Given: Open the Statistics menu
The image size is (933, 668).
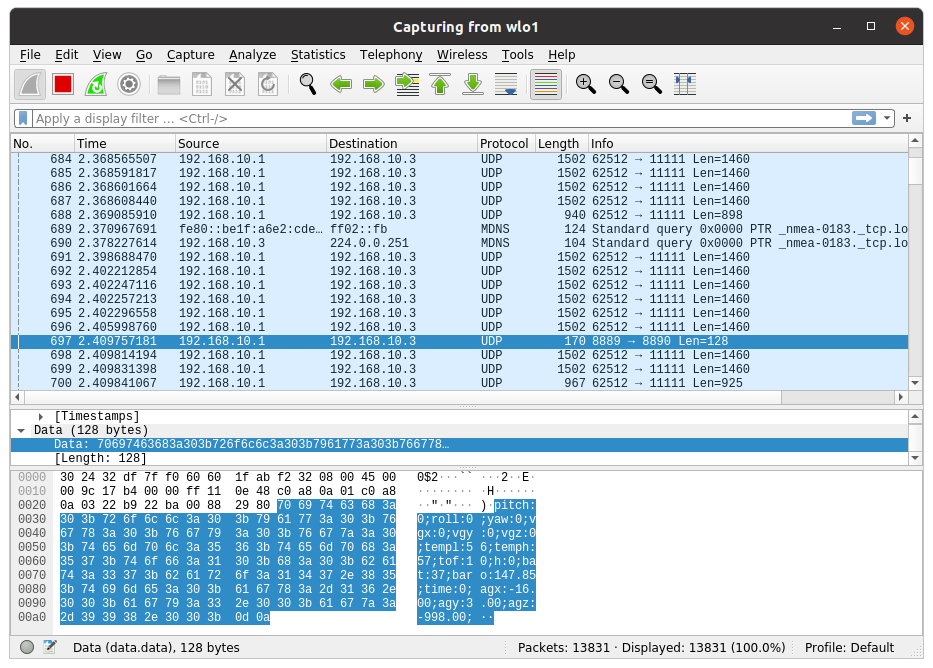Looking at the screenshot, I should pyautogui.click(x=317, y=55).
